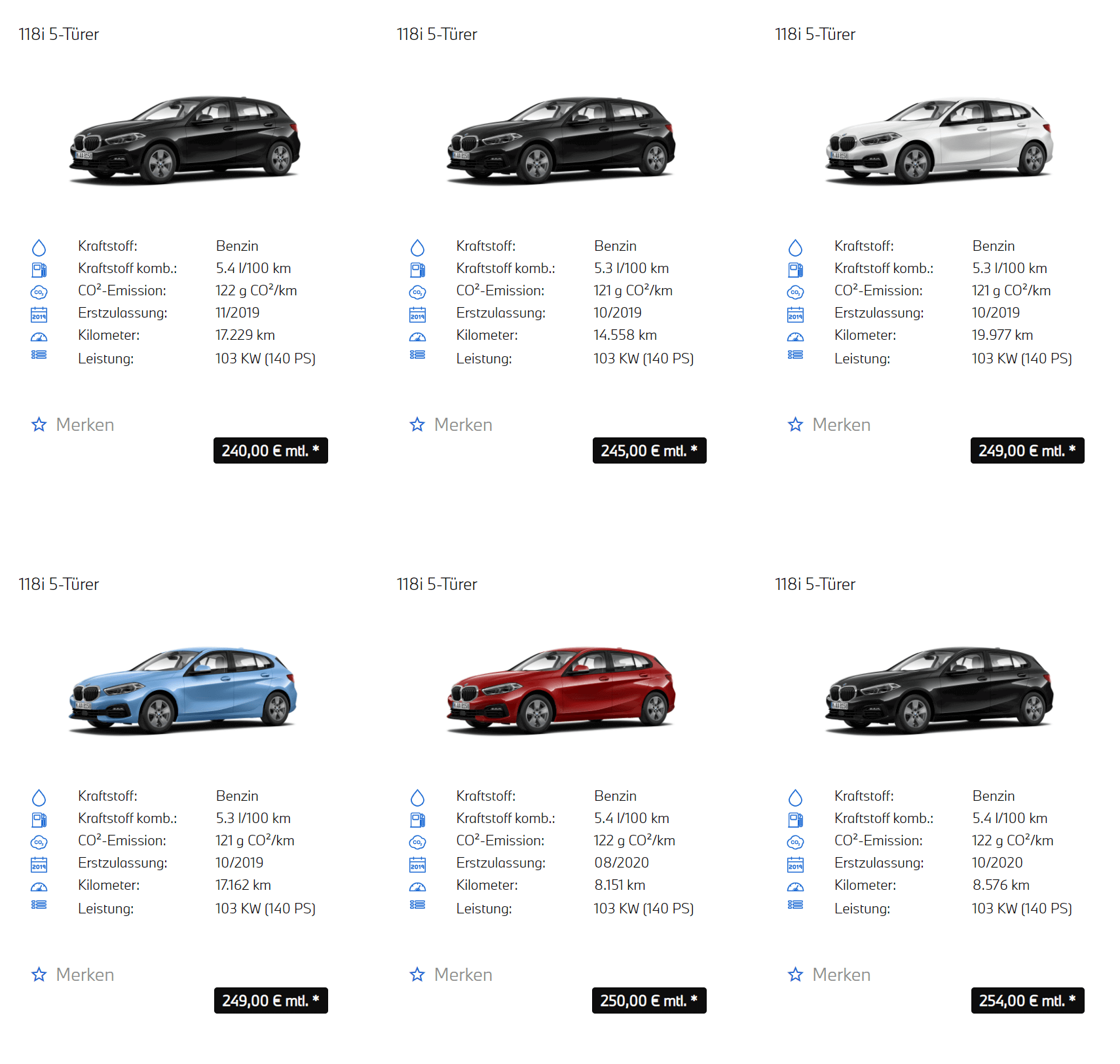Click speedometer icon beside 14.558 km
This screenshot has width=1120, height=1064.
click(x=417, y=337)
